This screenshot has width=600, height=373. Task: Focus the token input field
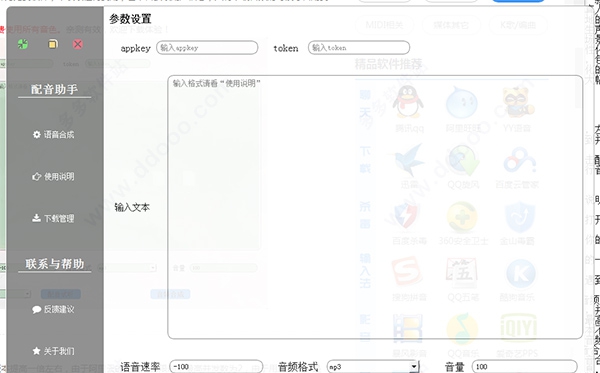point(359,48)
